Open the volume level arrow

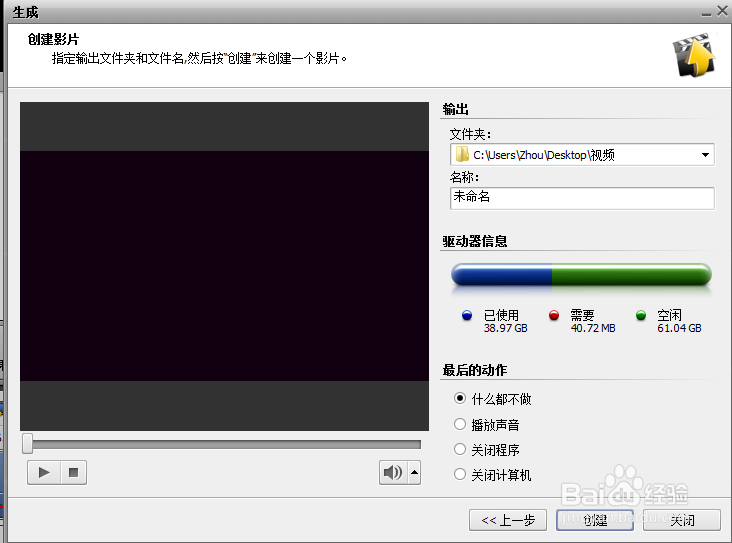pos(415,472)
